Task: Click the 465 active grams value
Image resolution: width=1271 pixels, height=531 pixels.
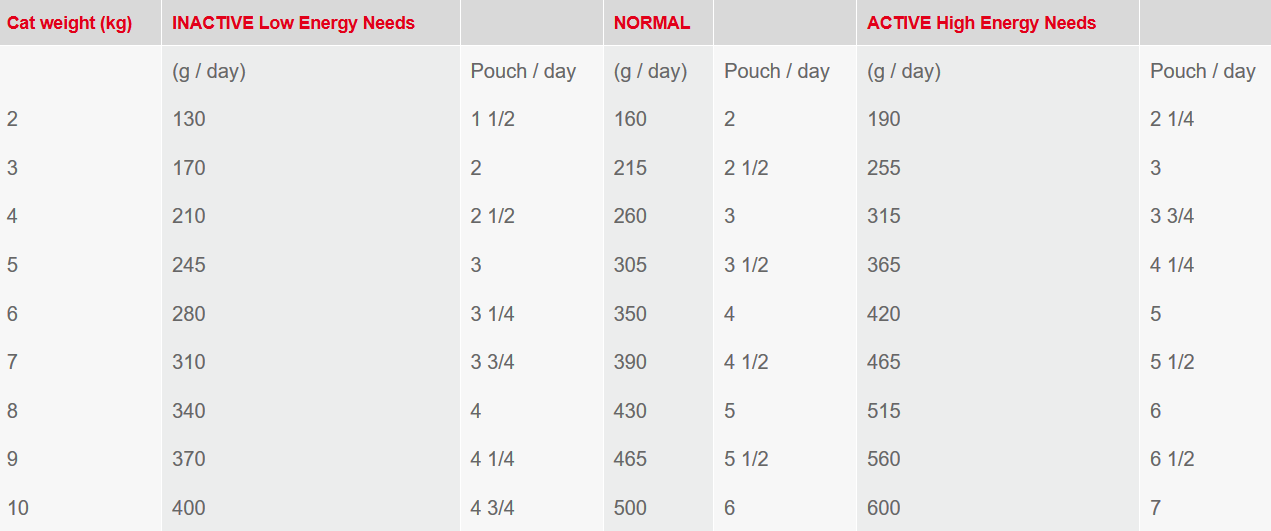Action: (884, 362)
